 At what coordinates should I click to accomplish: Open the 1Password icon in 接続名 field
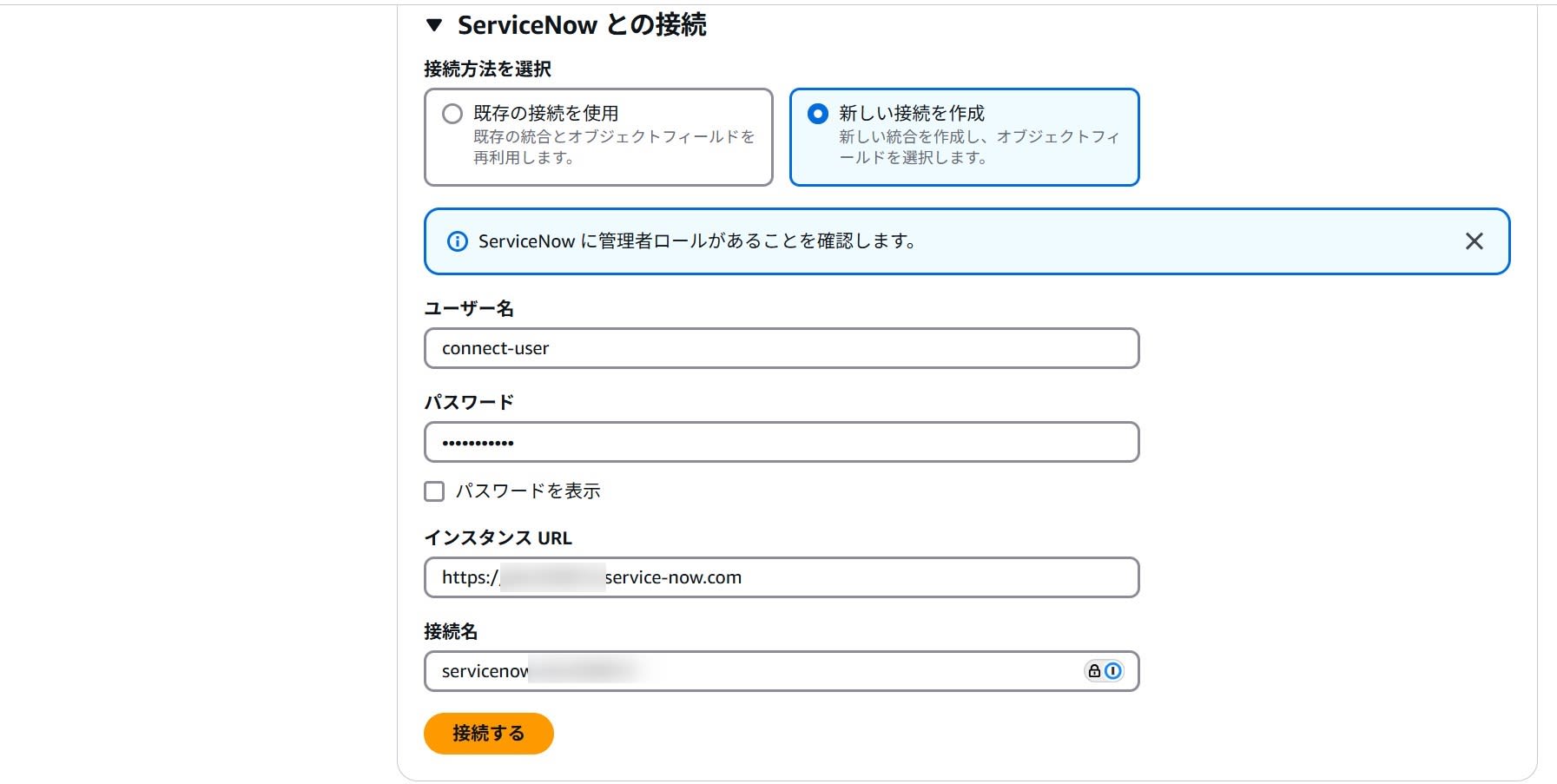(1113, 671)
